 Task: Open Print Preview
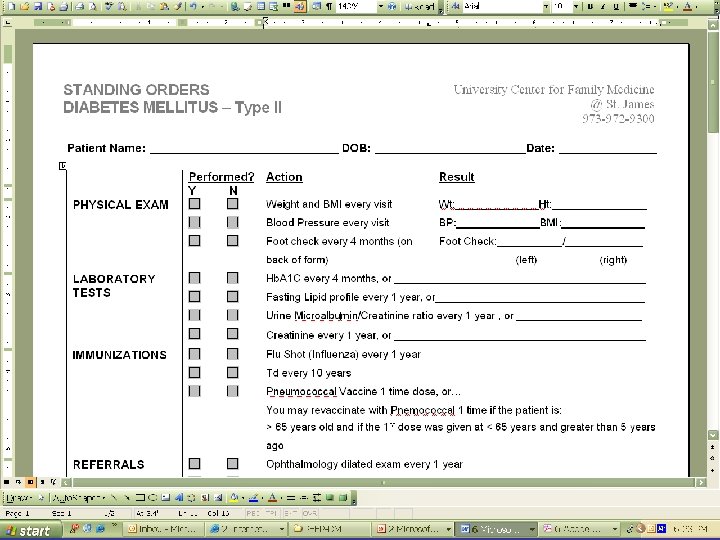93,6
